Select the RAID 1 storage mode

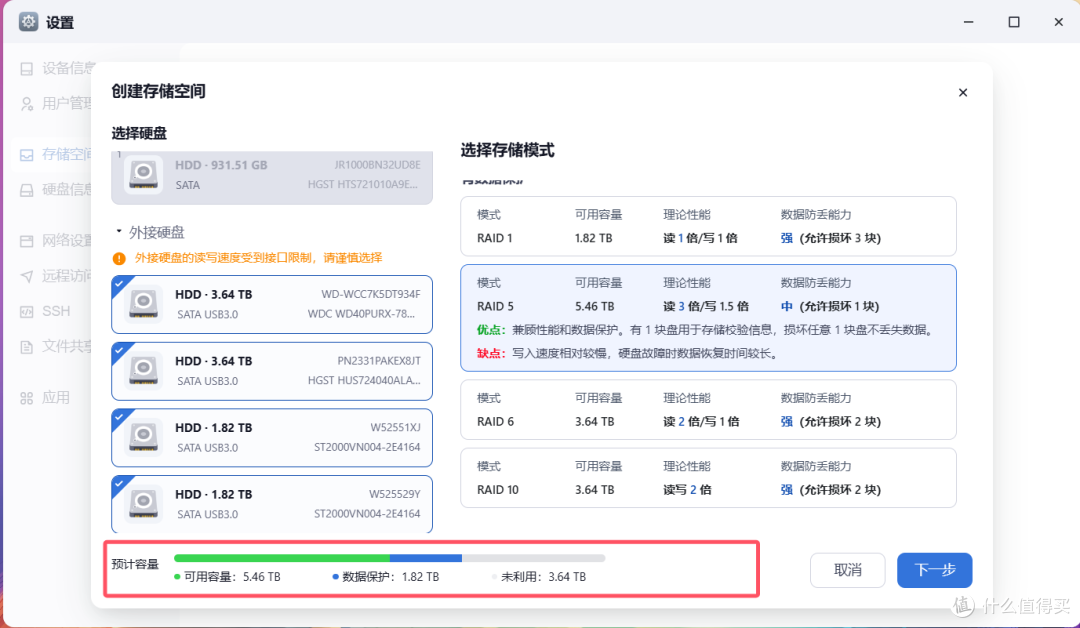708,227
